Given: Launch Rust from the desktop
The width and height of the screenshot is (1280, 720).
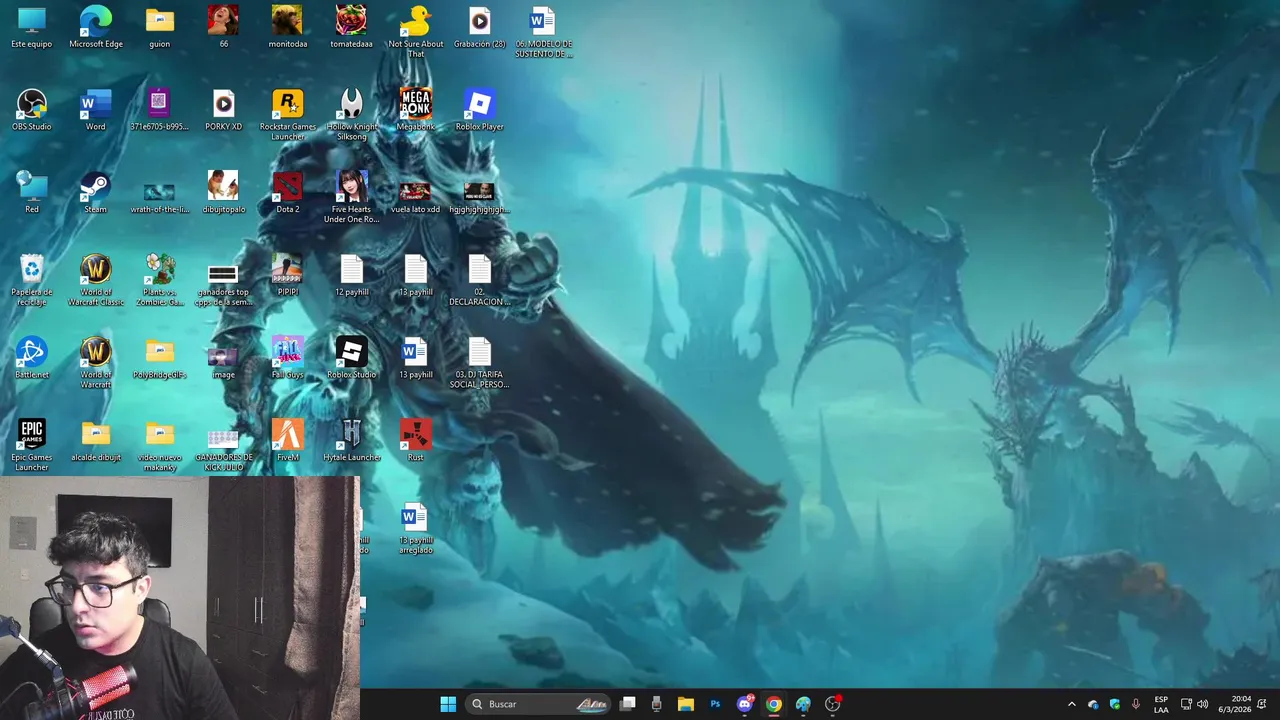Looking at the screenshot, I should 416,441.
